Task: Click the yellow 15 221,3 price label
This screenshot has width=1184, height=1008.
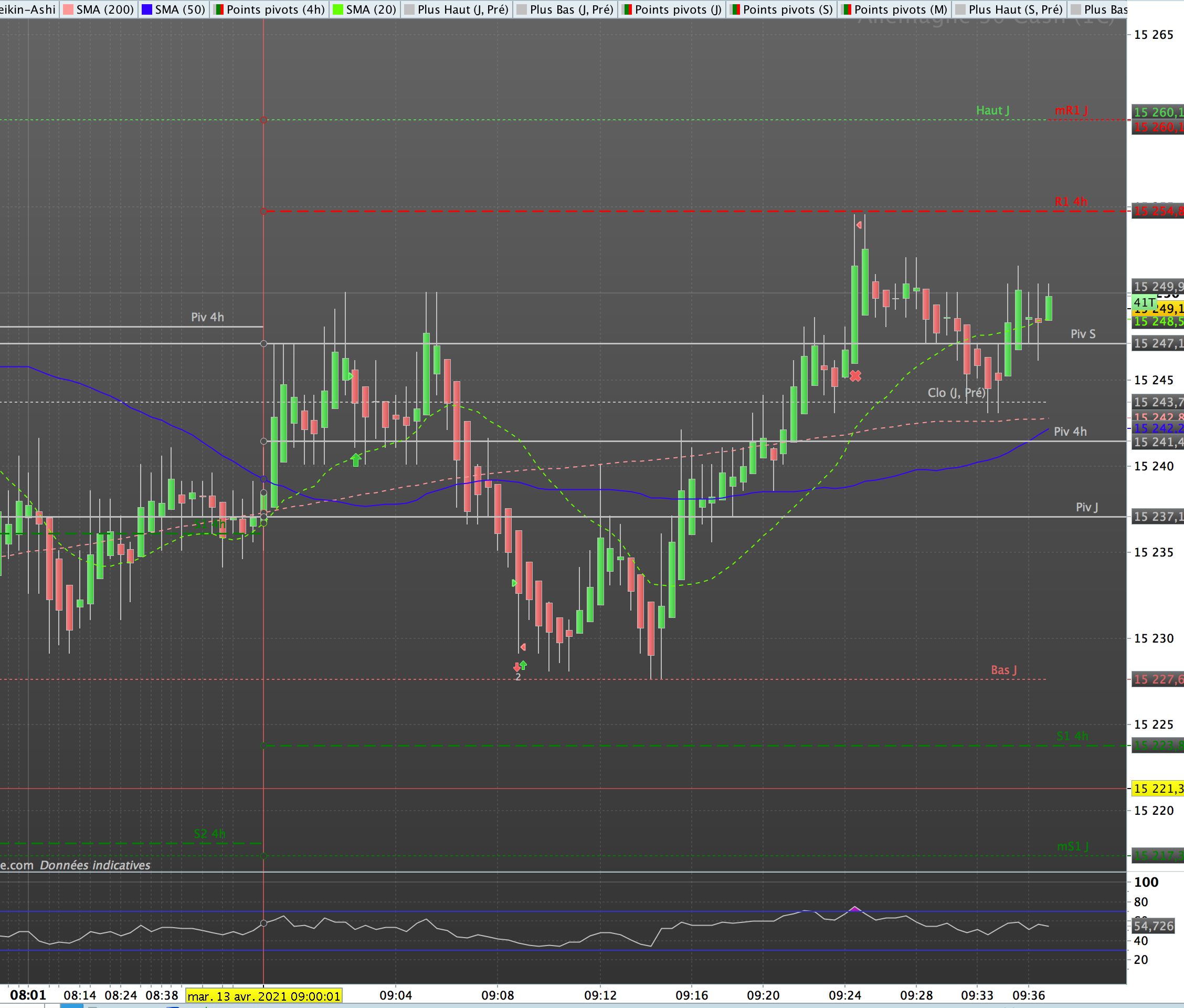Action: click(x=1158, y=789)
